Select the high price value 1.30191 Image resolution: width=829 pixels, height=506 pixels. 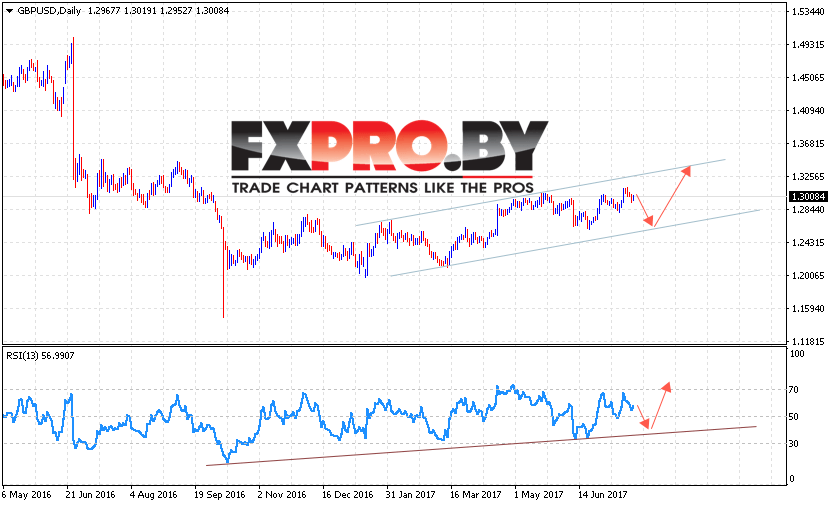(x=140, y=11)
